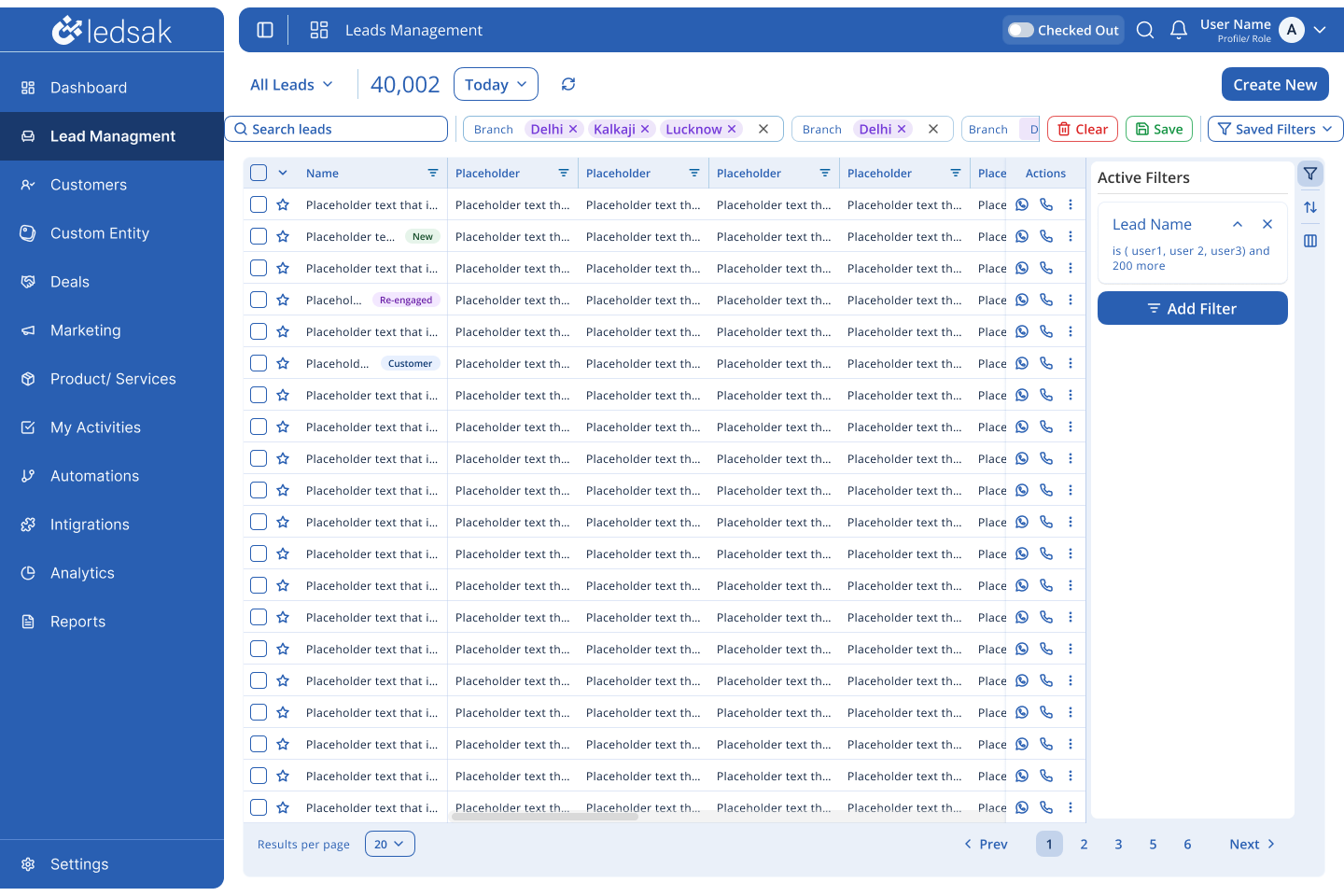Open the column settings panel icon

[x=1310, y=241]
